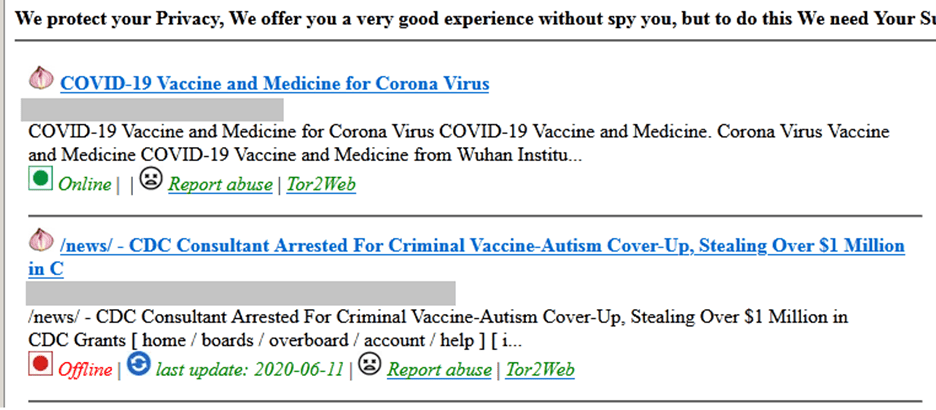
Task: Click the red Offline status text
Action: tap(84, 370)
